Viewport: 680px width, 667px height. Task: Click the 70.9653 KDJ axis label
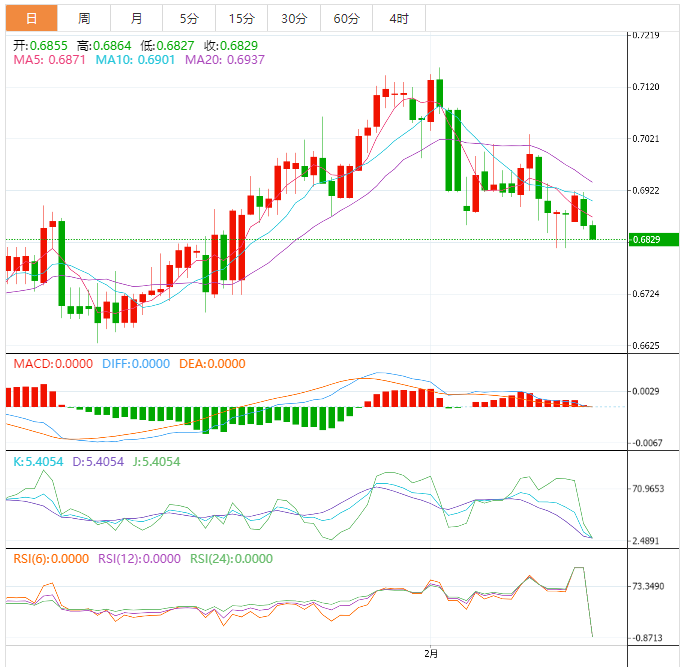(x=648, y=489)
